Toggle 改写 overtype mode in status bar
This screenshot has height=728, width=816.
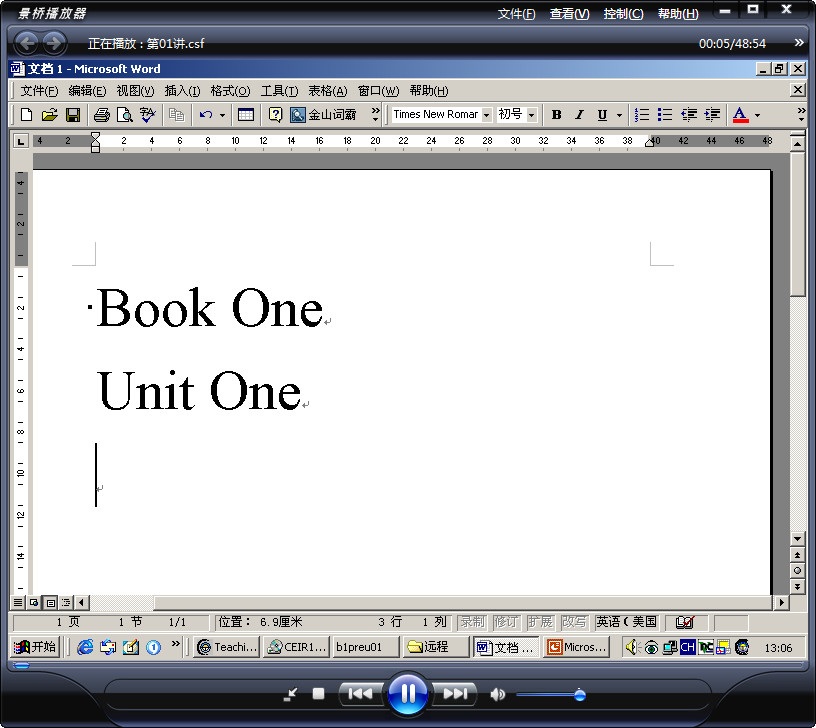pos(575,622)
